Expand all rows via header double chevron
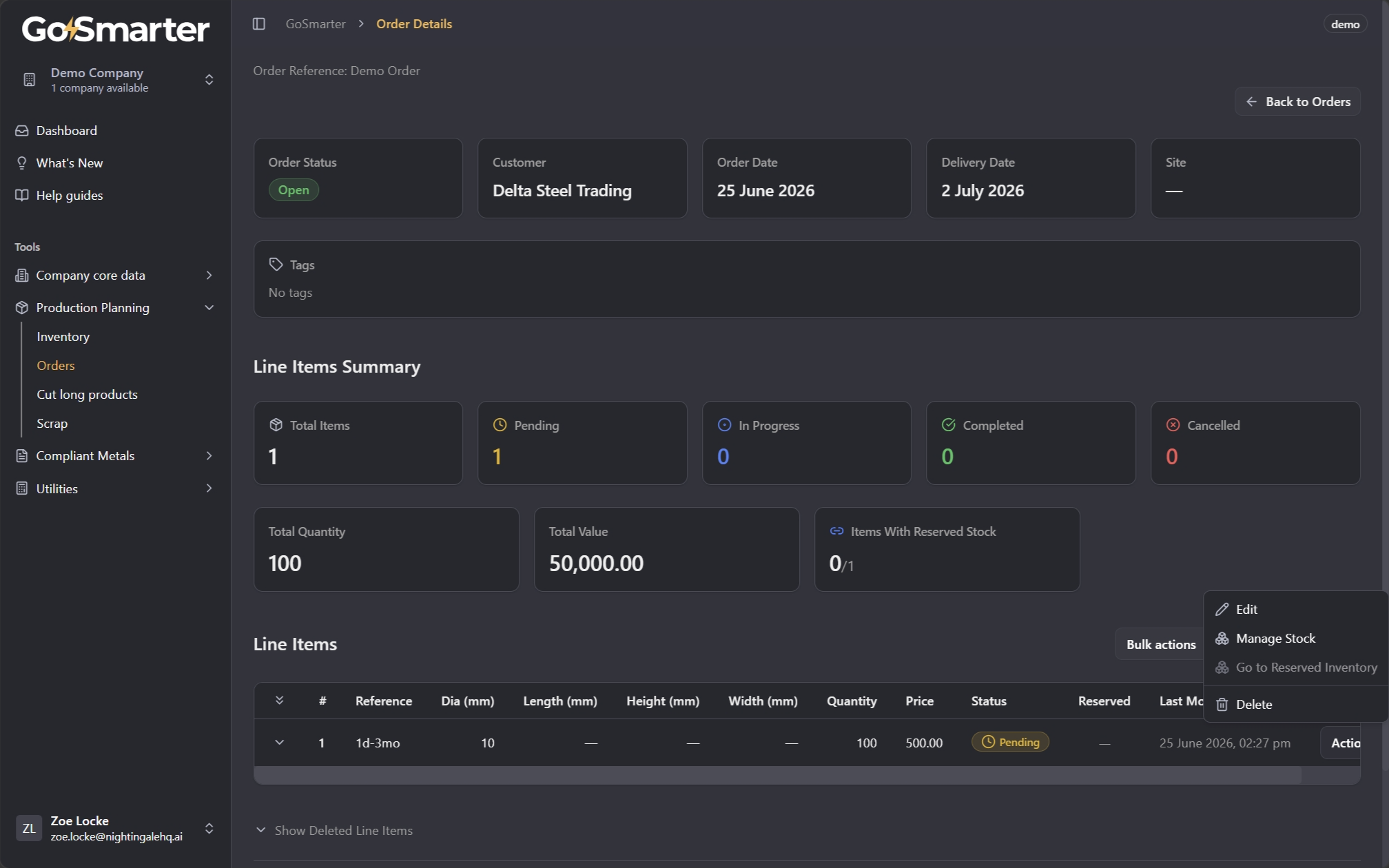Screen dimensions: 1389x868 [279, 701]
